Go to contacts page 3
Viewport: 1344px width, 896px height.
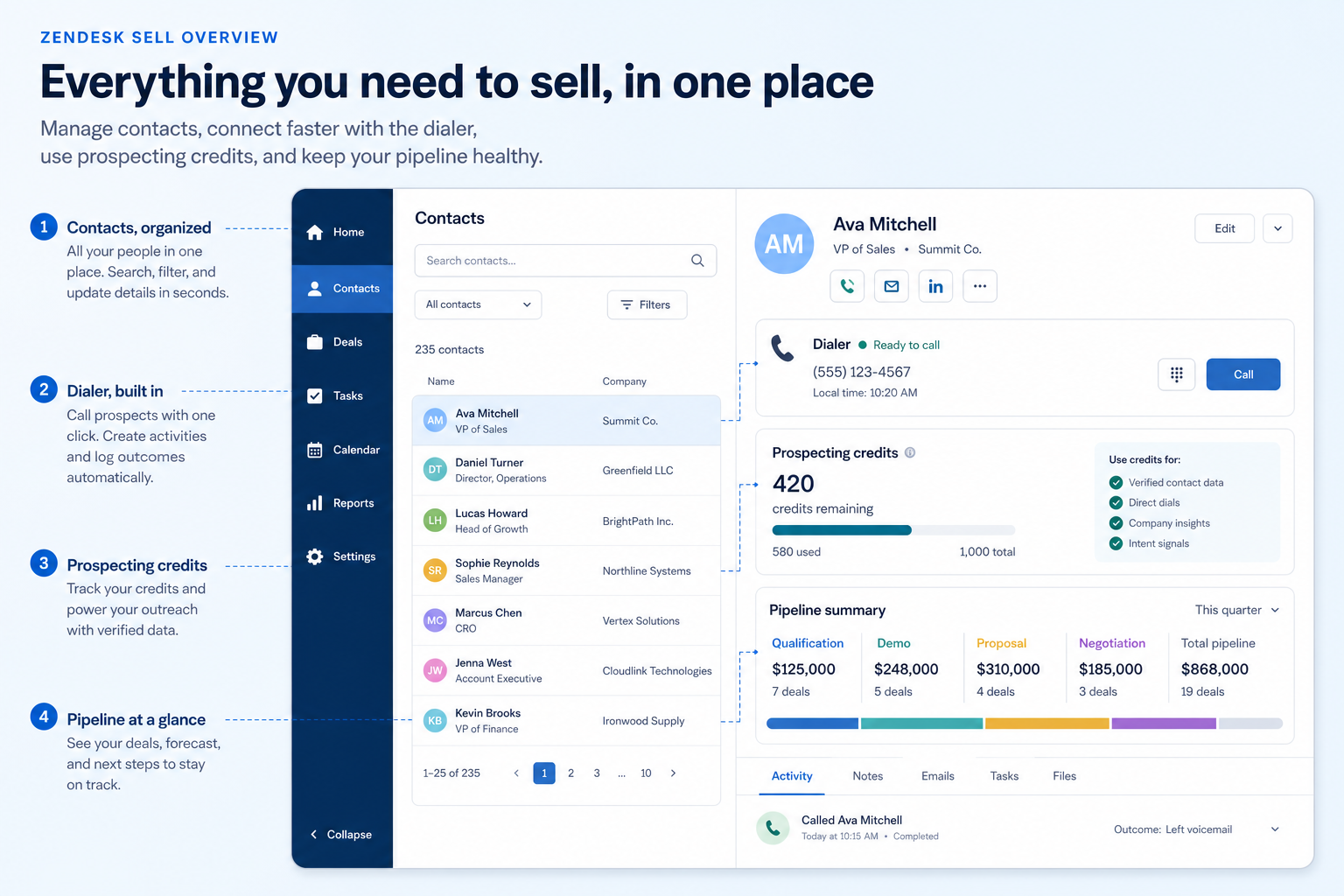[x=597, y=773]
